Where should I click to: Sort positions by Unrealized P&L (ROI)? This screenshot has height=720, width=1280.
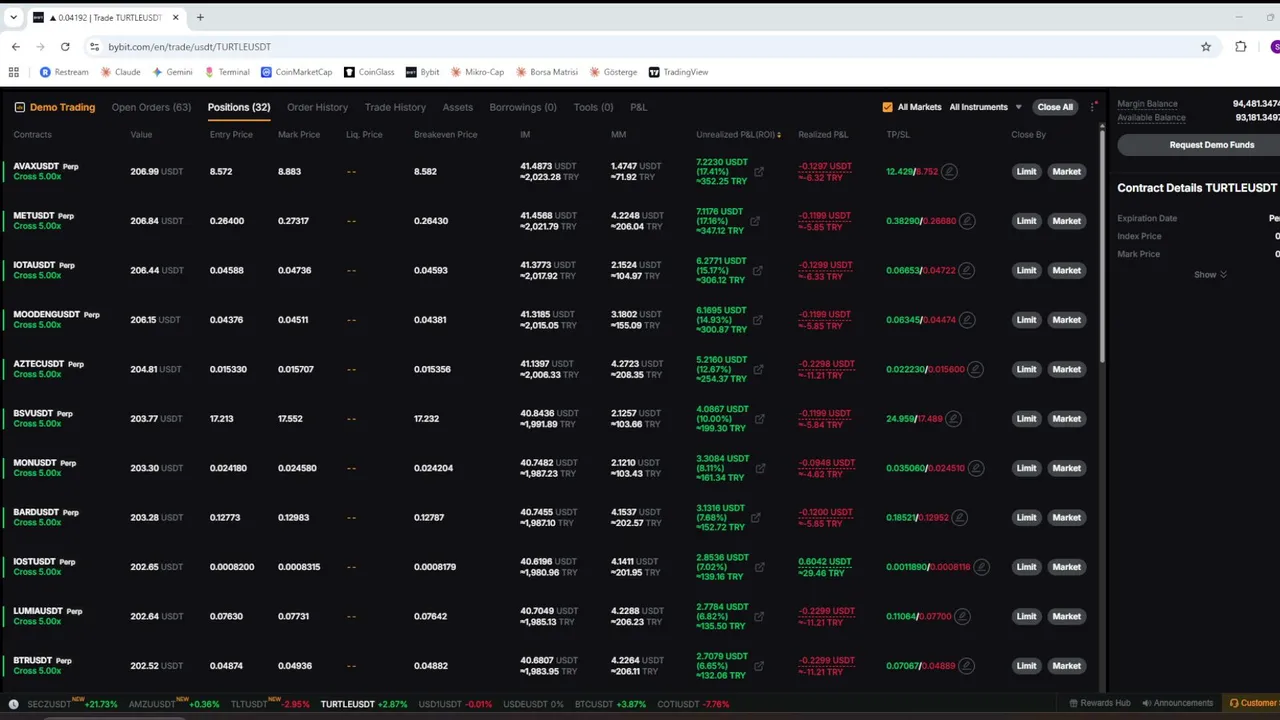(x=738, y=135)
